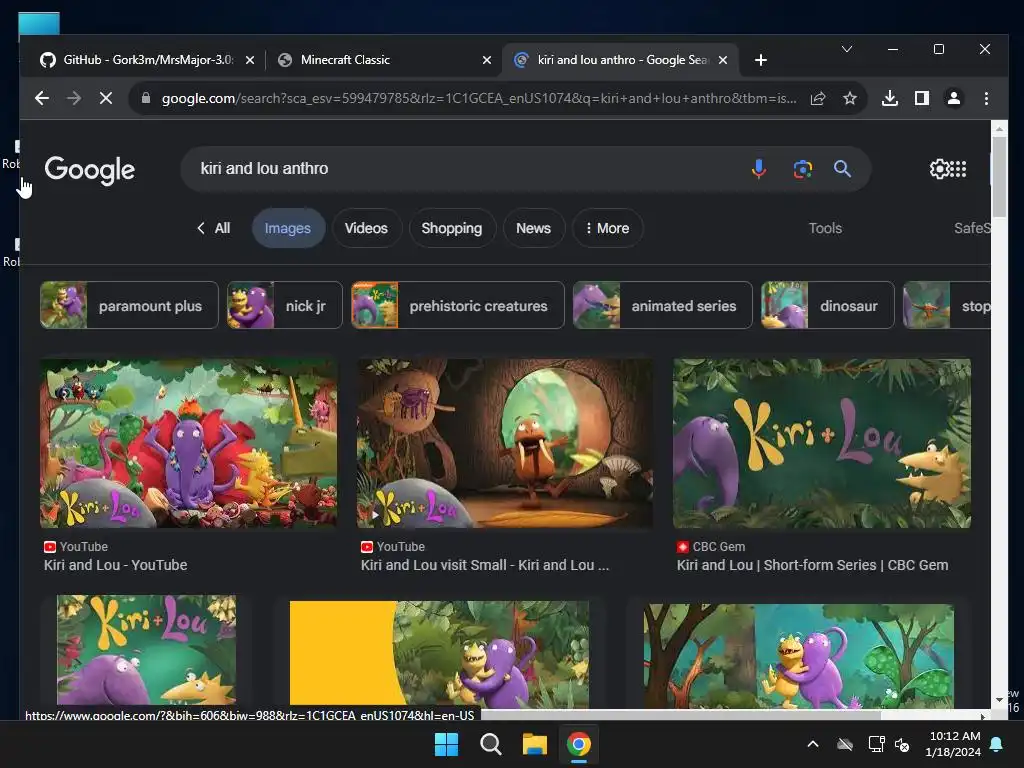Open the Google apps grid
Screen dimensions: 1024x768
point(957,169)
